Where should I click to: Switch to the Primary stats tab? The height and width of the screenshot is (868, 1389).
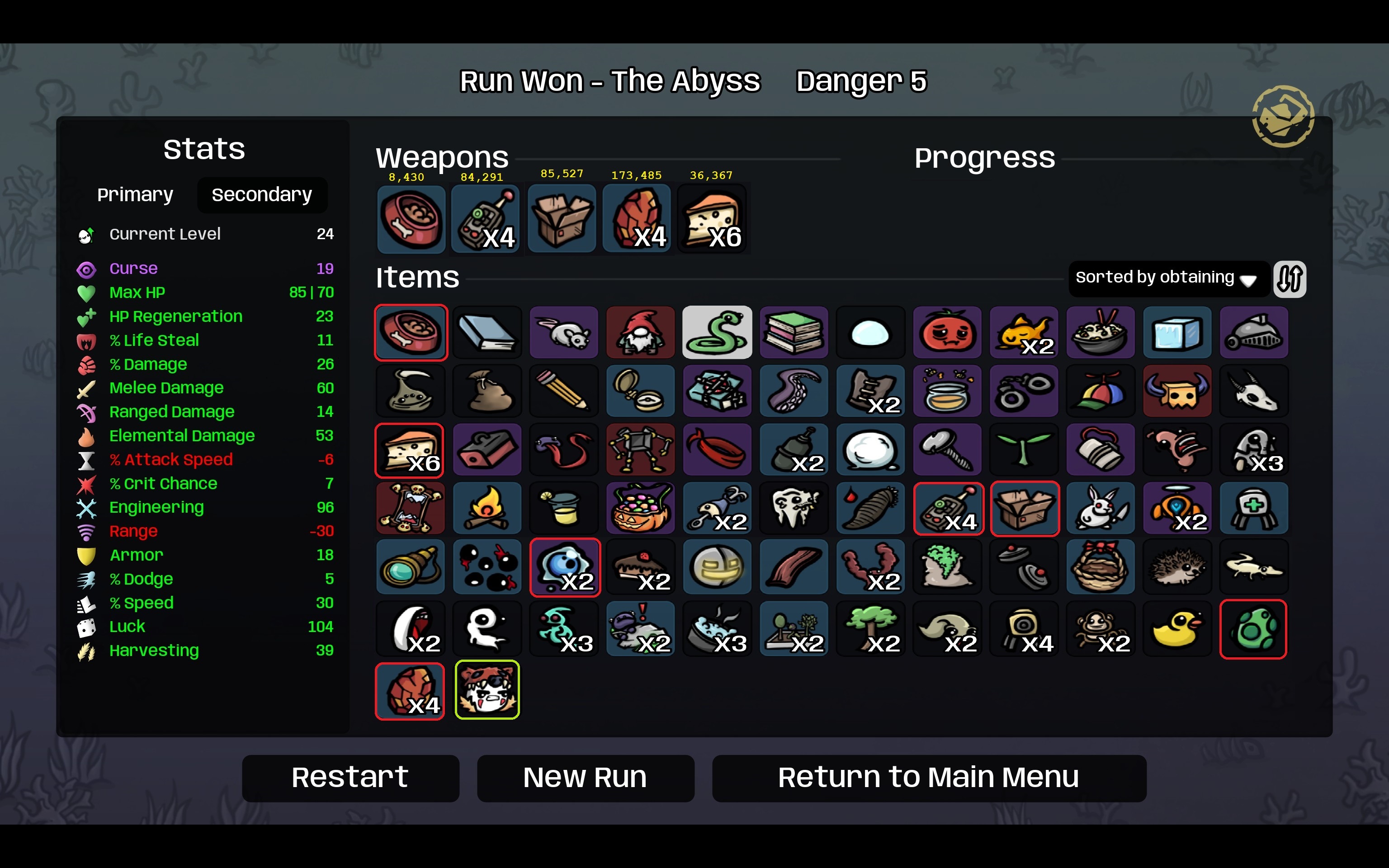point(135,194)
